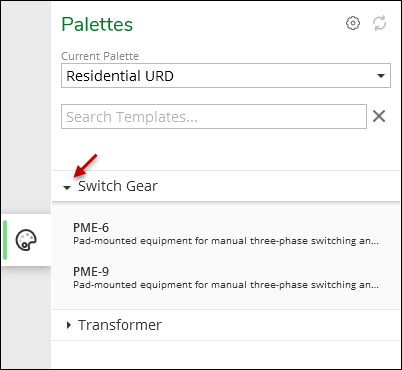Focus the Search Templates input field
The width and height of the screenshot is (402, 370).
[x=214, y=117]
